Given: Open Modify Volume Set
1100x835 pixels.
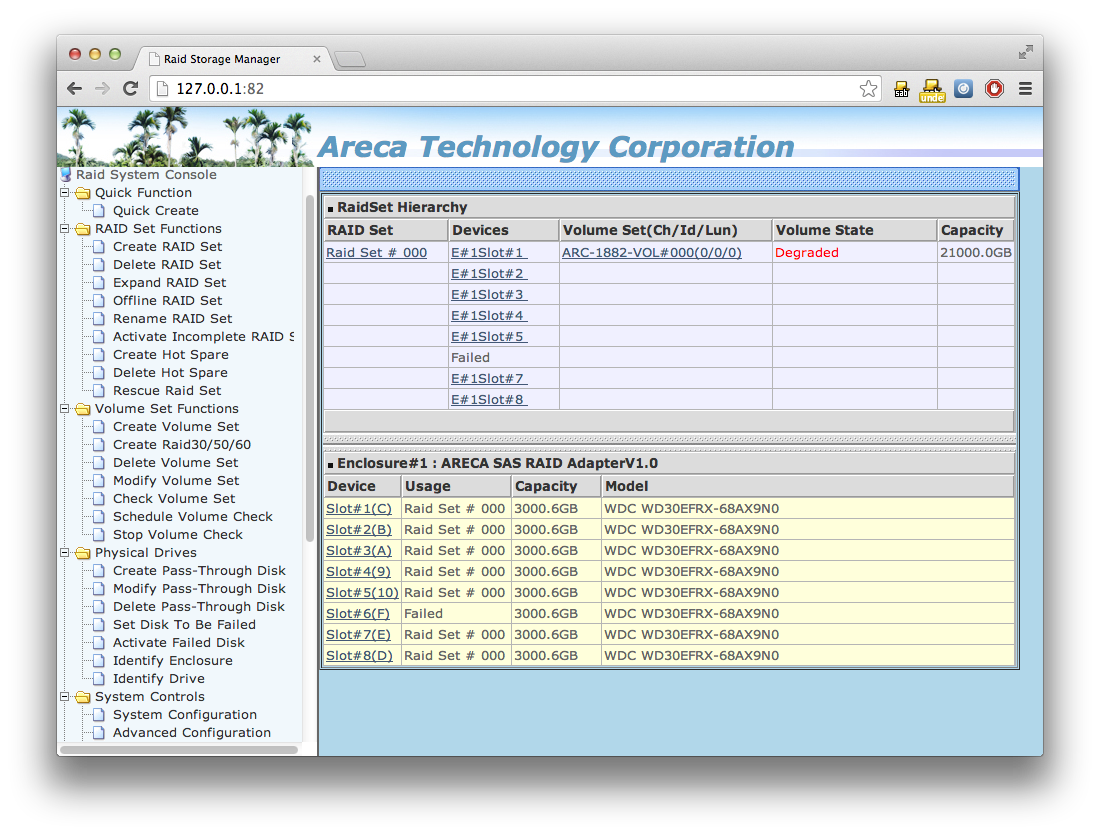Looking at the screenshot, I should tap(176, 481).
